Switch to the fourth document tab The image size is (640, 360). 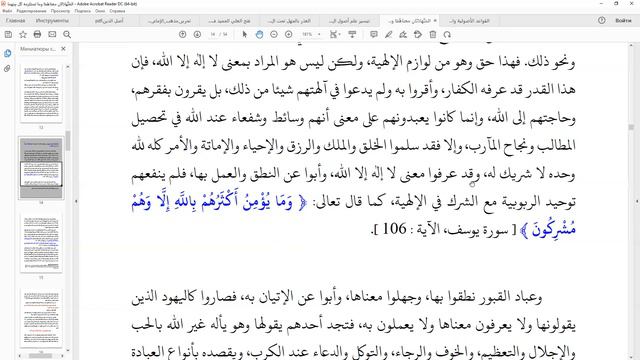click(x=289, y=20)
